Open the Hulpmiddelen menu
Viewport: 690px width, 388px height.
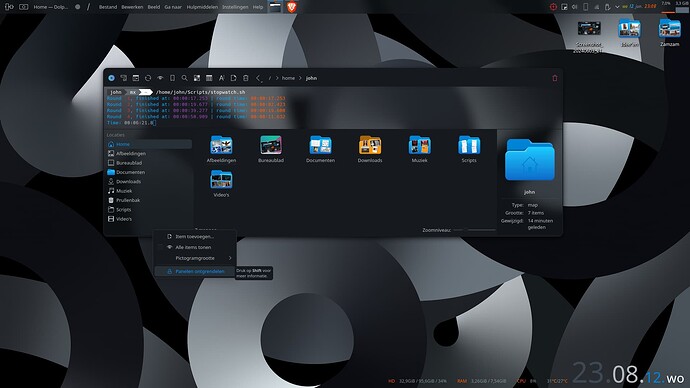coord(202,7)
